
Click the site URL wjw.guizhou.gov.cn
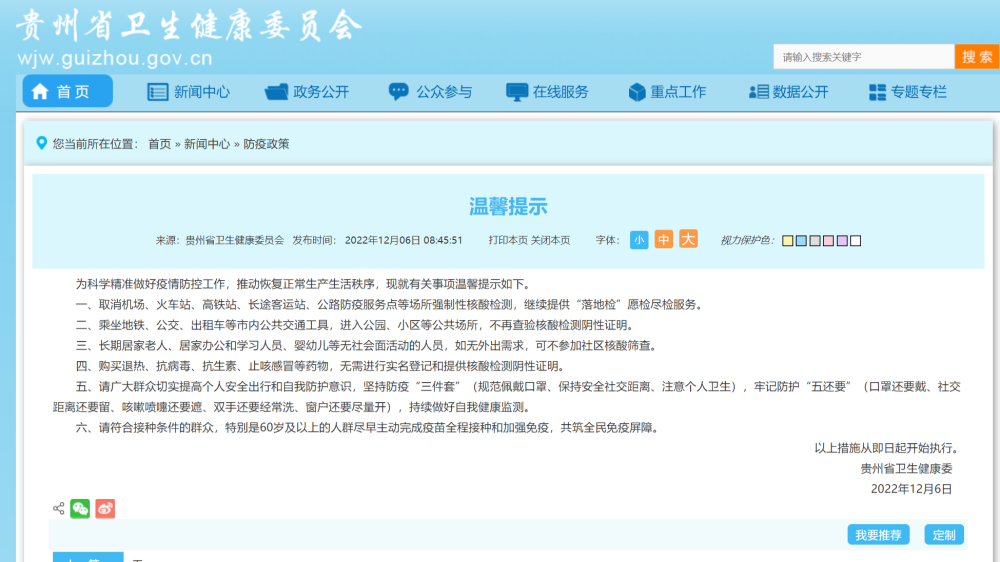115,58
